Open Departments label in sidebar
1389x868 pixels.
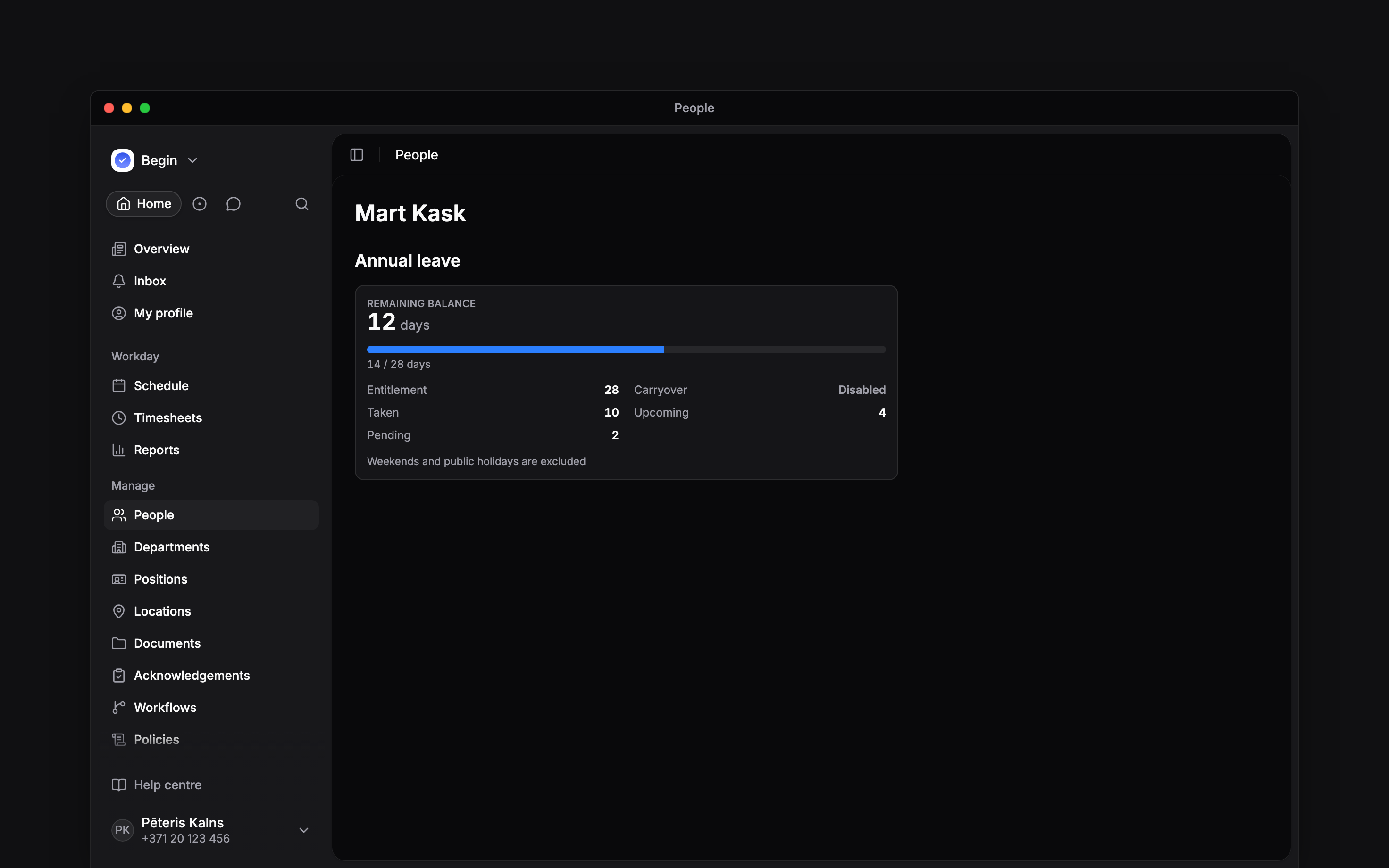pos(172,547)
